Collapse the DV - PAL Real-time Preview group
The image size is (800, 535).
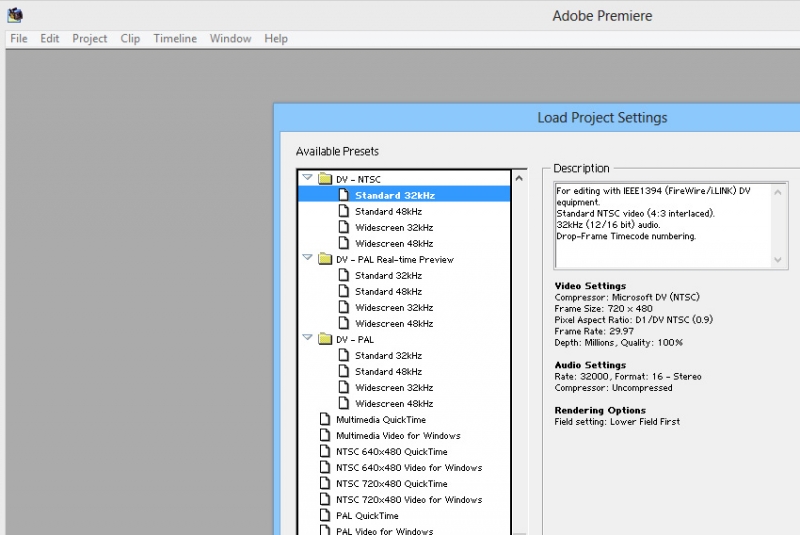[x=308, y=260]
